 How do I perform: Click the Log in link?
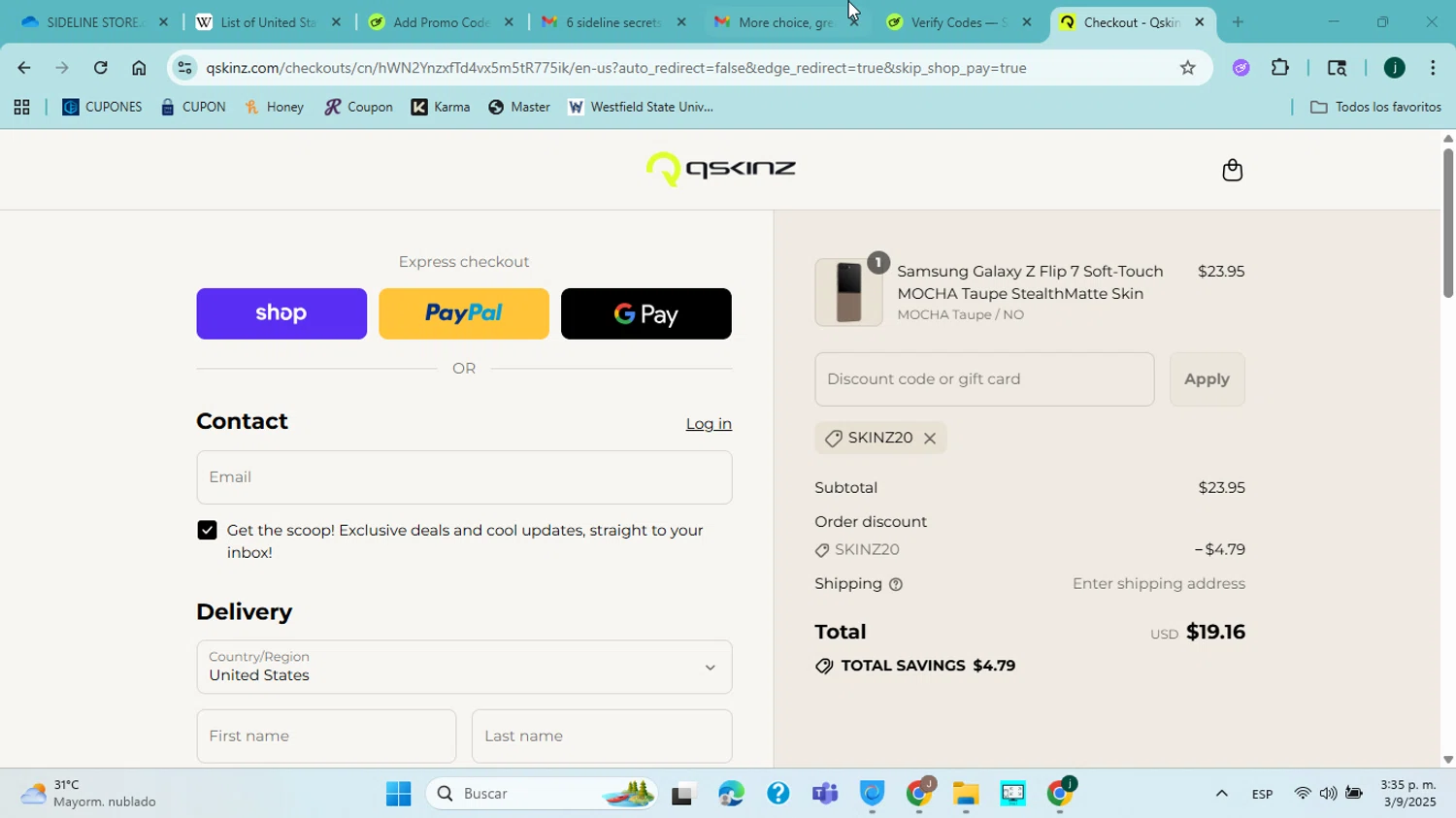coord(709,424)
